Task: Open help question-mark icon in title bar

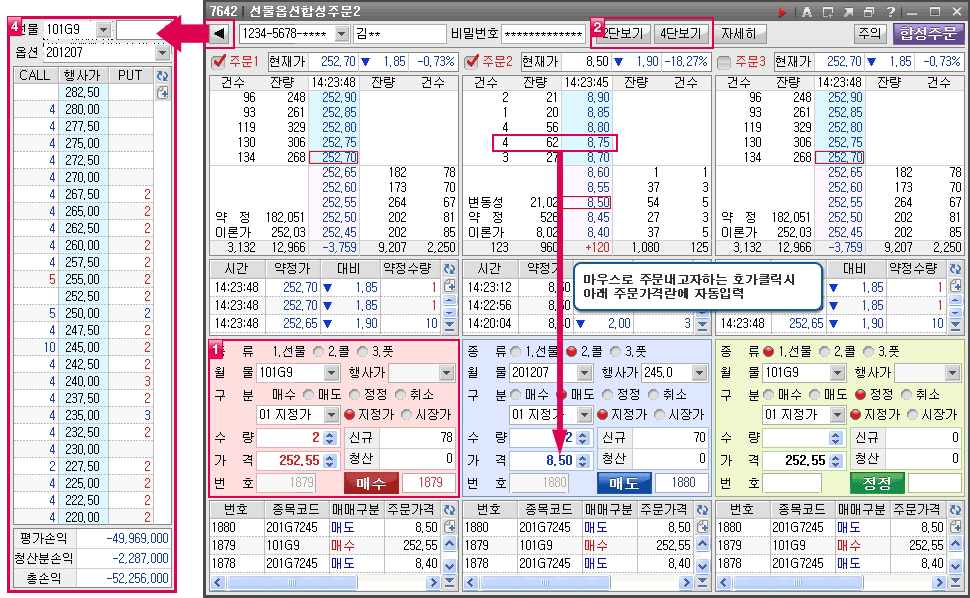Action: pyautogui.click(x=890, y=12)
